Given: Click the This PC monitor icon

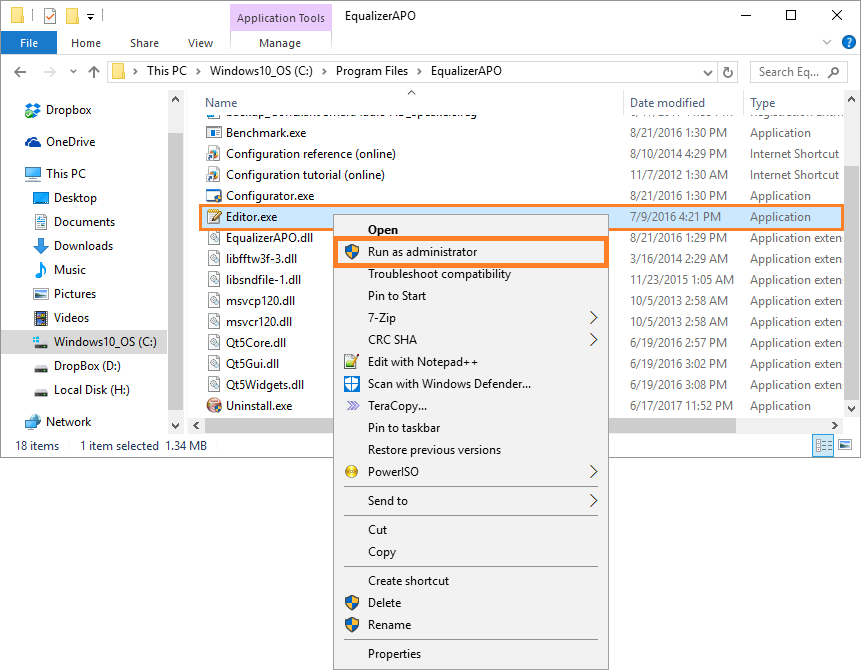Looking at the screenshot, I should 32,174.
